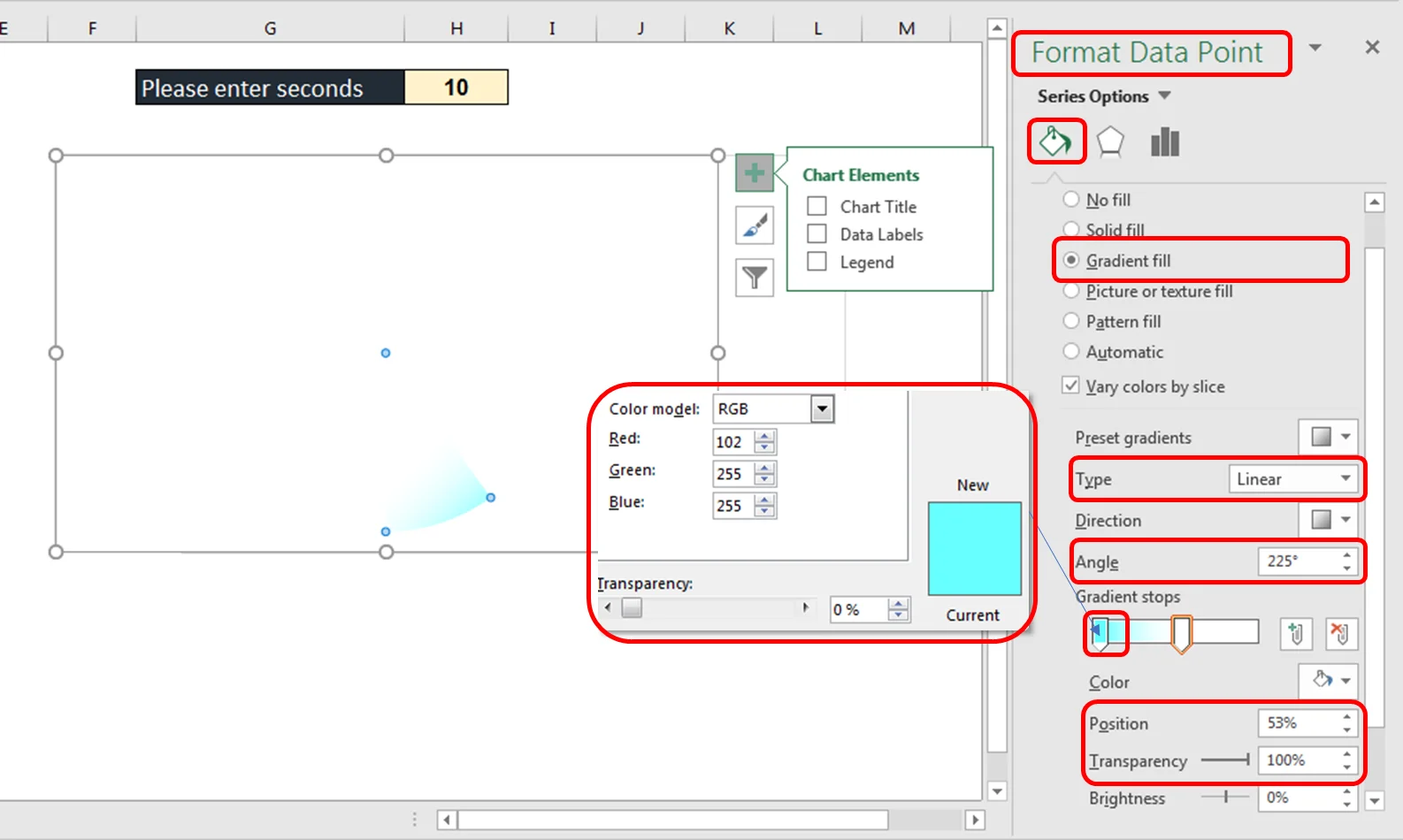This screenshot has height=840, width=1403.
Task: Select the Pattern fill radio option
Action: click(x=1071, y=321)
